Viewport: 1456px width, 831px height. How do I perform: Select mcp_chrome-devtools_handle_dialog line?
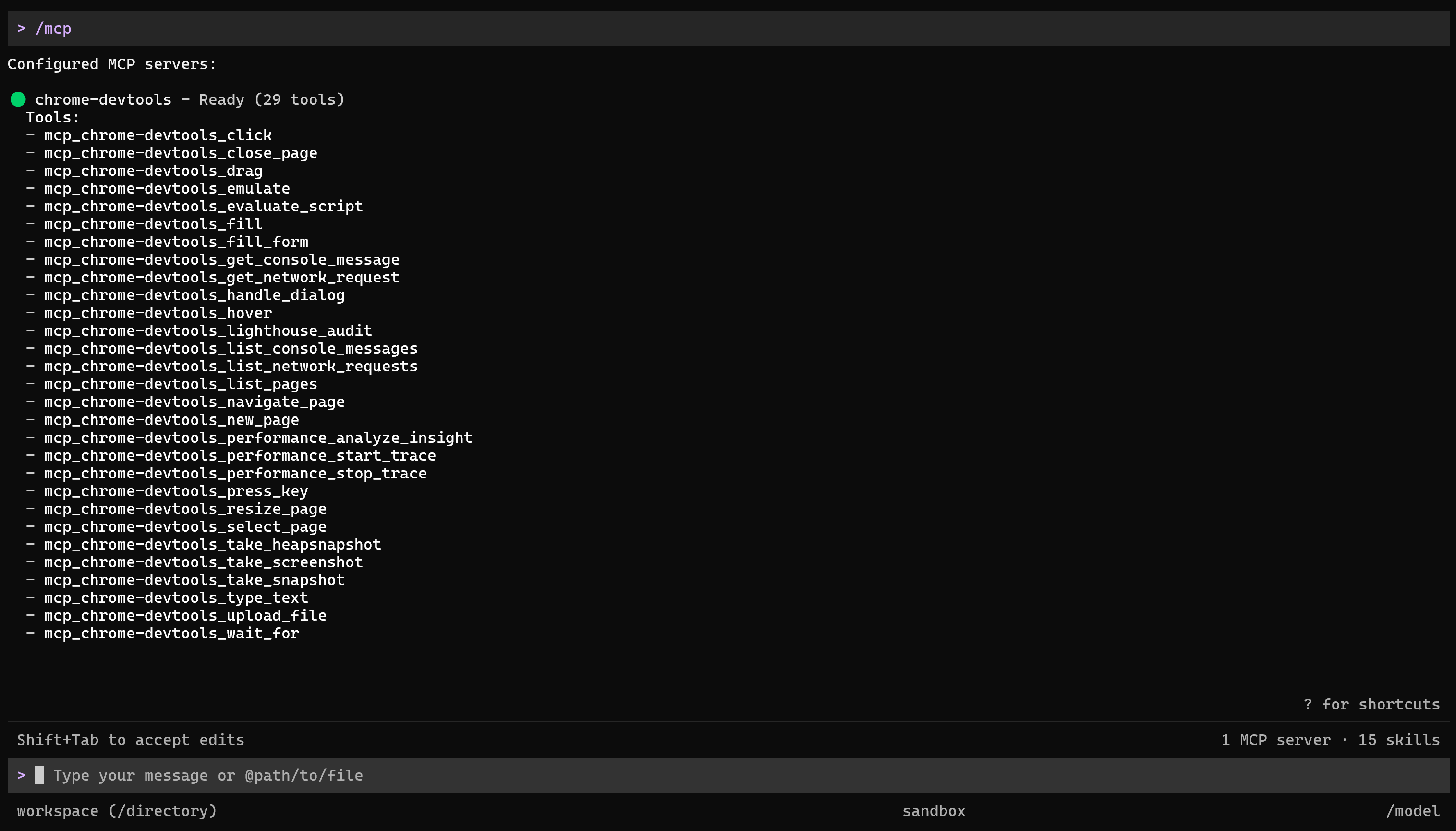(194, 295)
